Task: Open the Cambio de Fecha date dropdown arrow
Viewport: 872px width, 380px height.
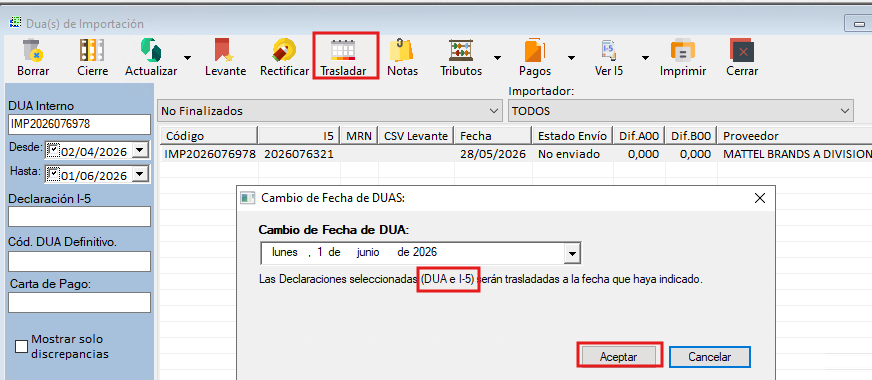Action: (572, 254)
